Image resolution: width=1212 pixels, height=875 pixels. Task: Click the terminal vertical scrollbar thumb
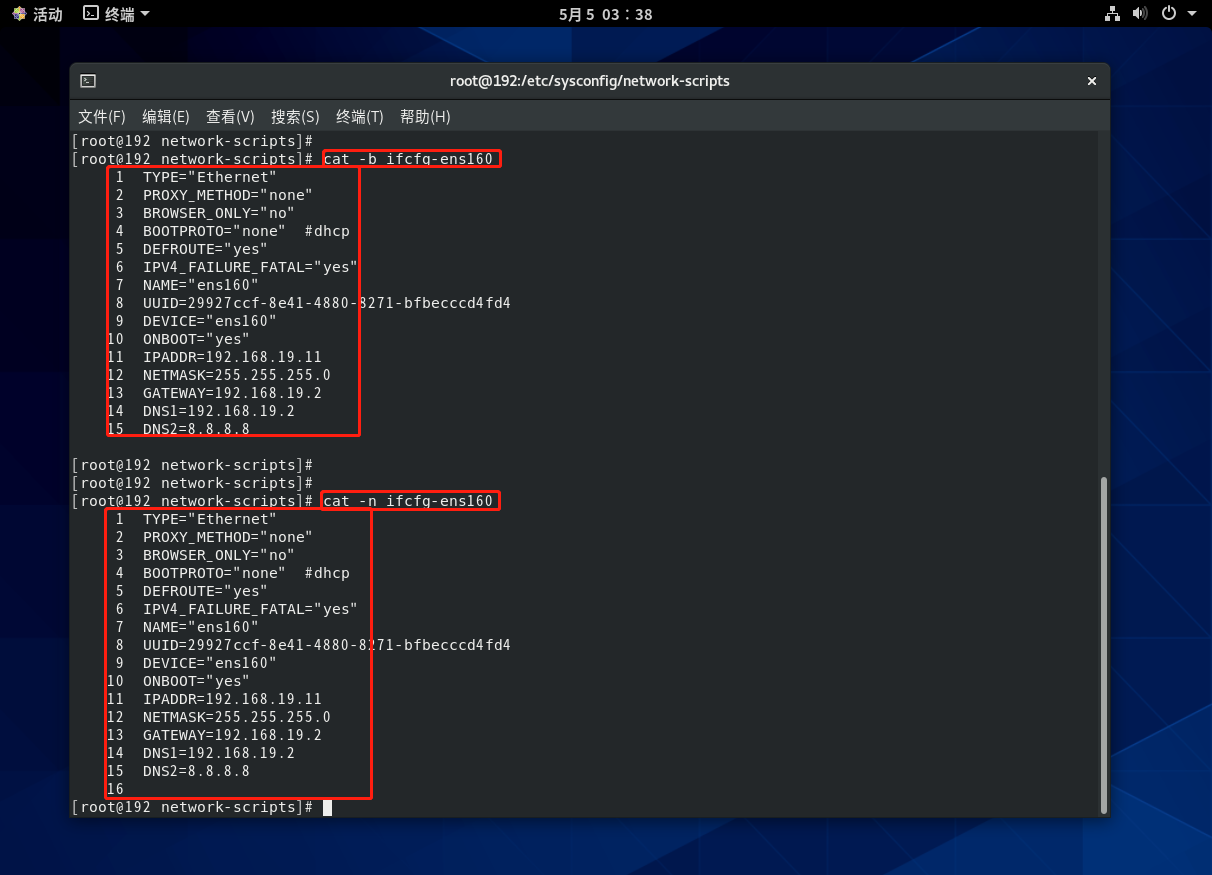tap(1104, 644)
